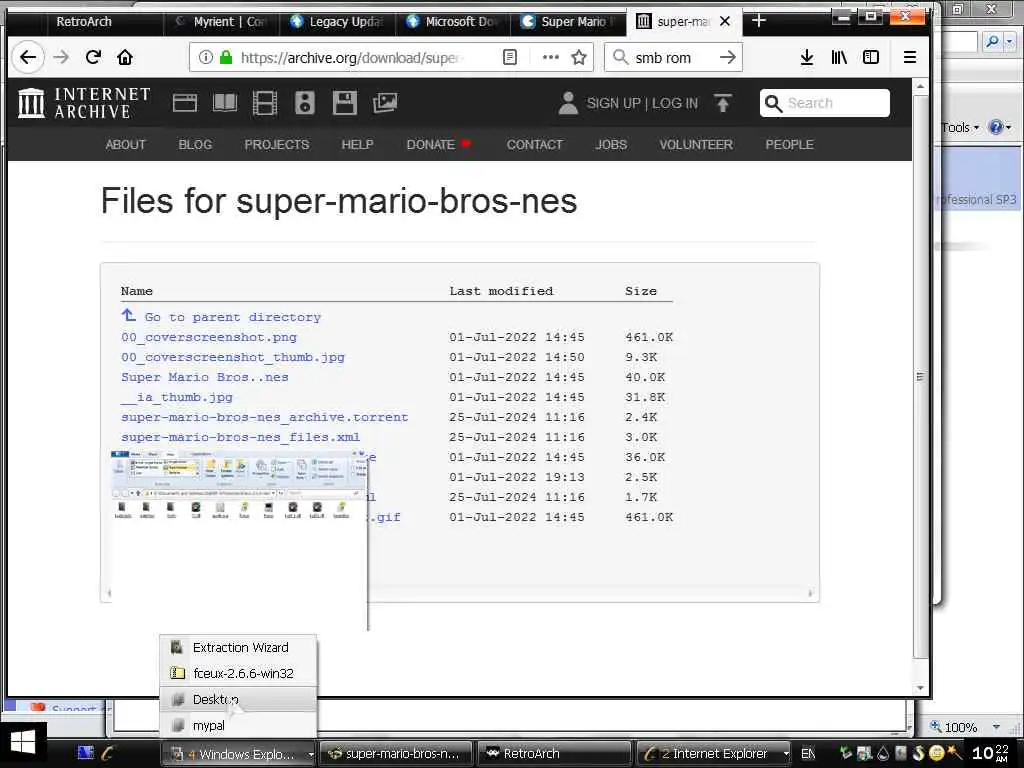Viewport: 1024px width, 768px height.
Task: Open the PEOPLE navigation item
Action: (789, 144)
